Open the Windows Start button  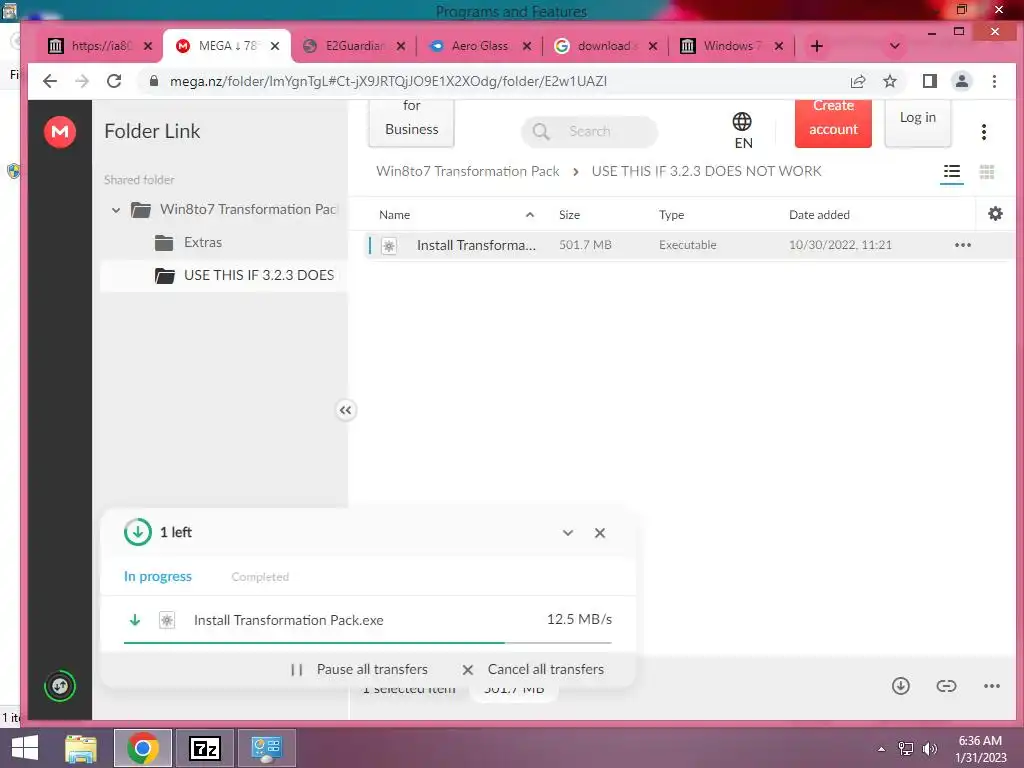point(25,748)
